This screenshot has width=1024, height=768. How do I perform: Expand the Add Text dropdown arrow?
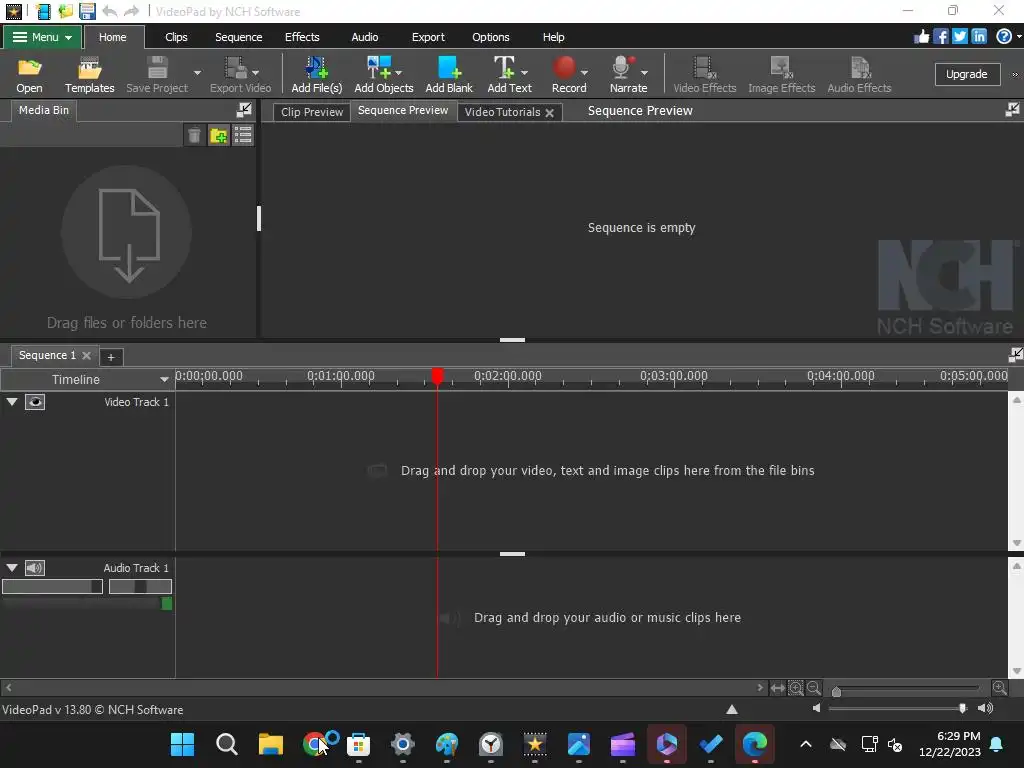tap(524, 72)
